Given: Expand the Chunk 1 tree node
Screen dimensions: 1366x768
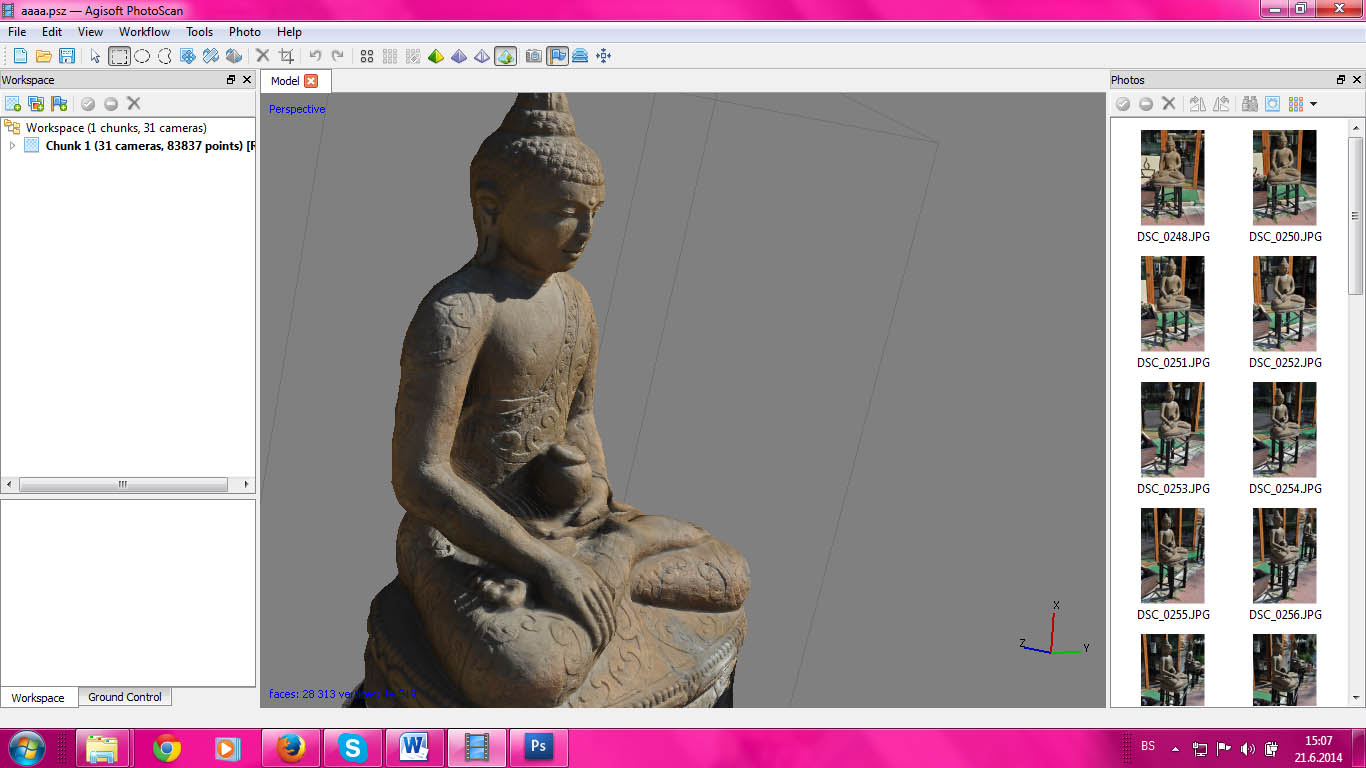Looking at the screenshot, I should pos(12,146).
